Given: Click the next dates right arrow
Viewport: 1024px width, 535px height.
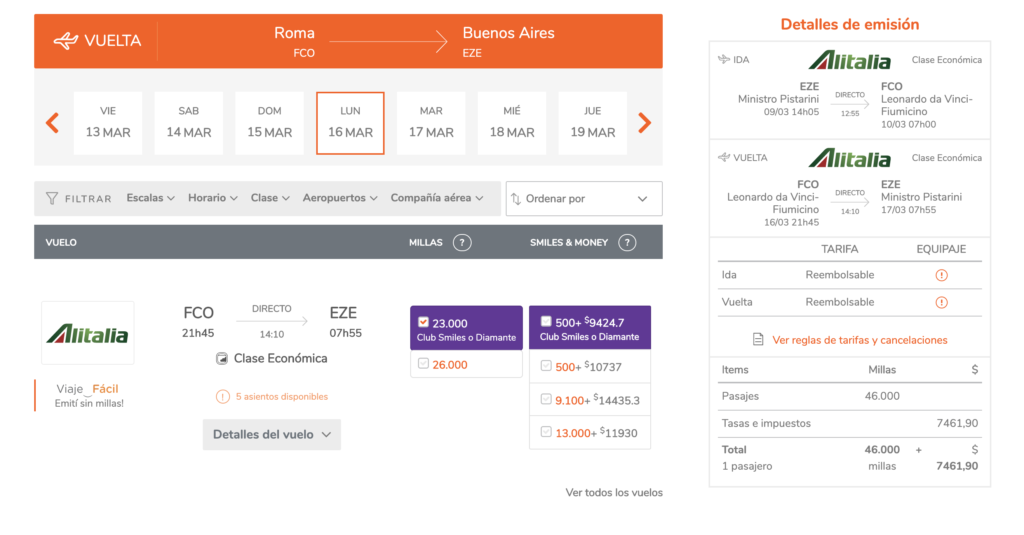Looking at the screenshot, I should point(645,123).
